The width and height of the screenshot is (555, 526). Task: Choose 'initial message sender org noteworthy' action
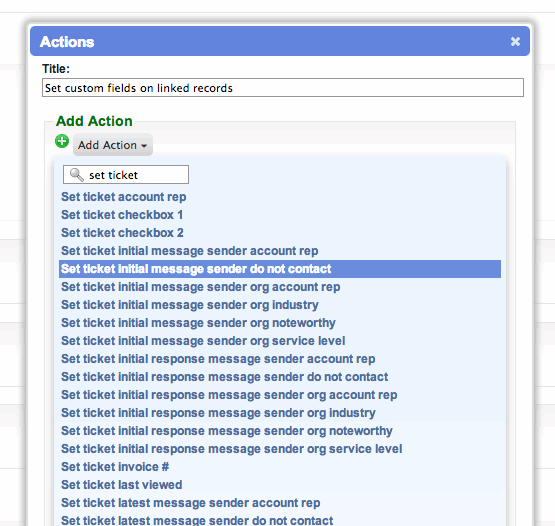[x=198, y=323]
